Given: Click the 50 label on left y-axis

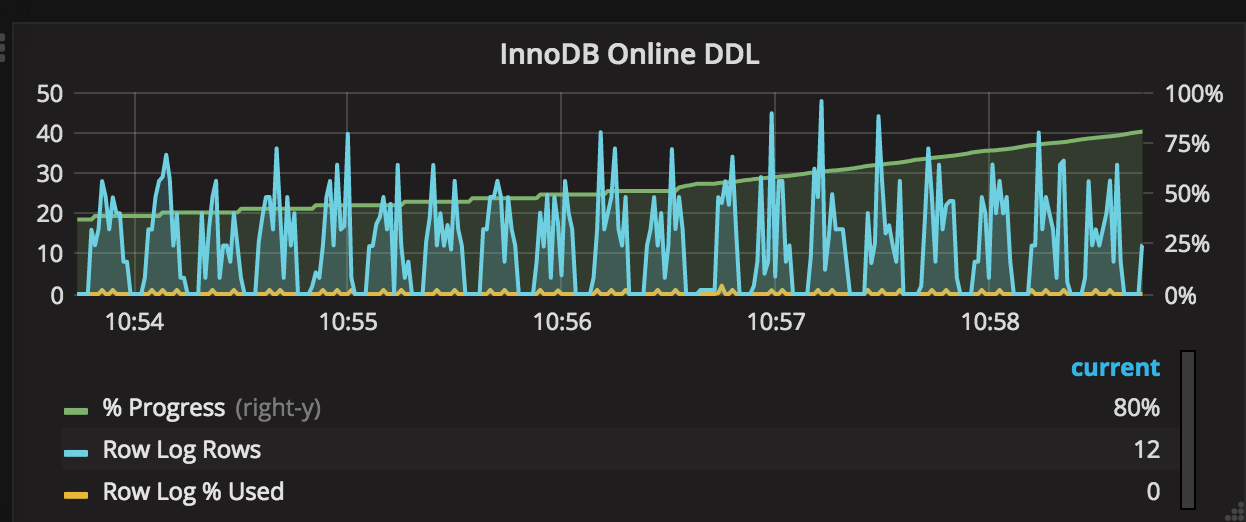Looking at the screenshot, I should pos(49,94).
